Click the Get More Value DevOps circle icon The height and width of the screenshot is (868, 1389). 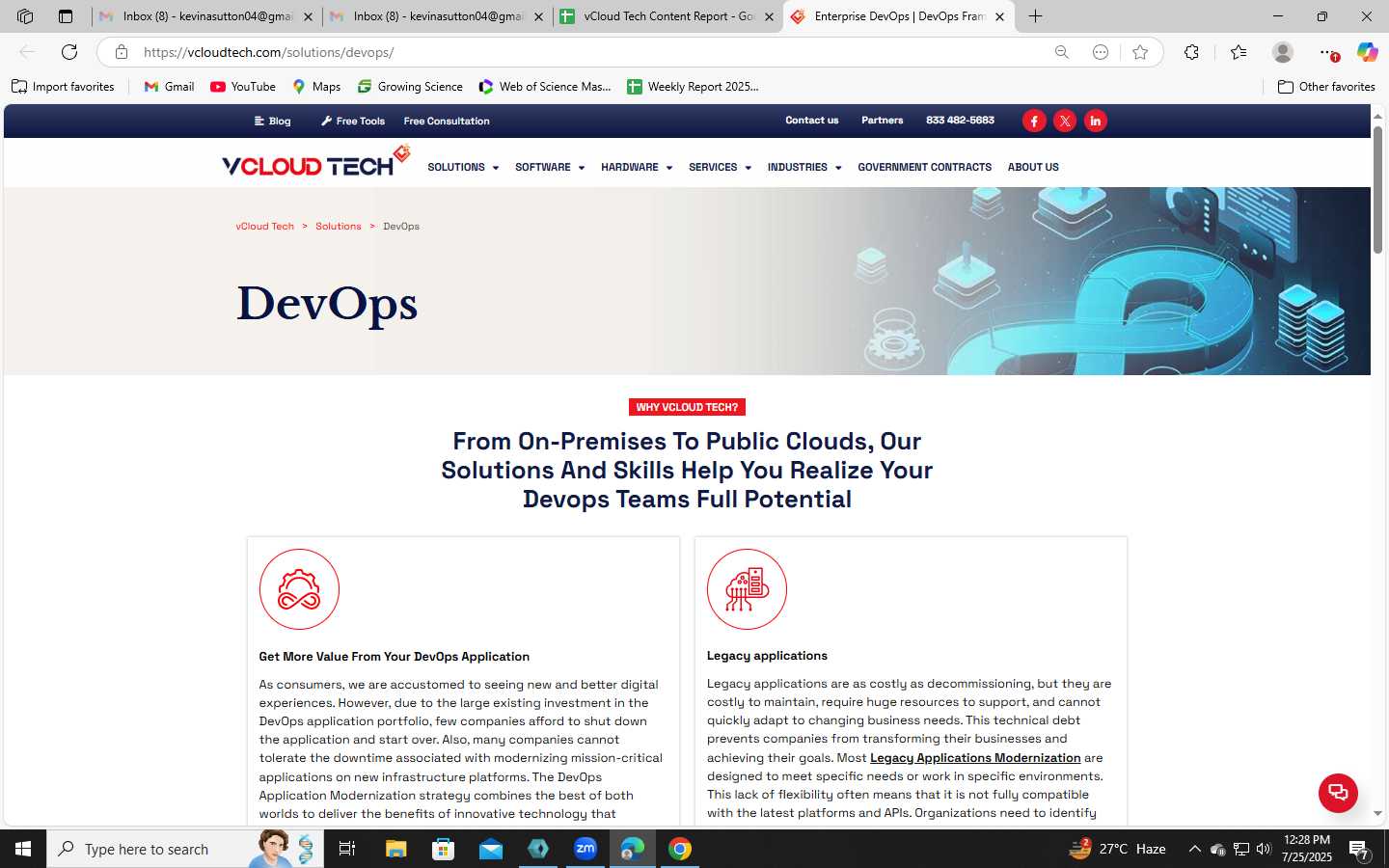click(x=299, y=589)
